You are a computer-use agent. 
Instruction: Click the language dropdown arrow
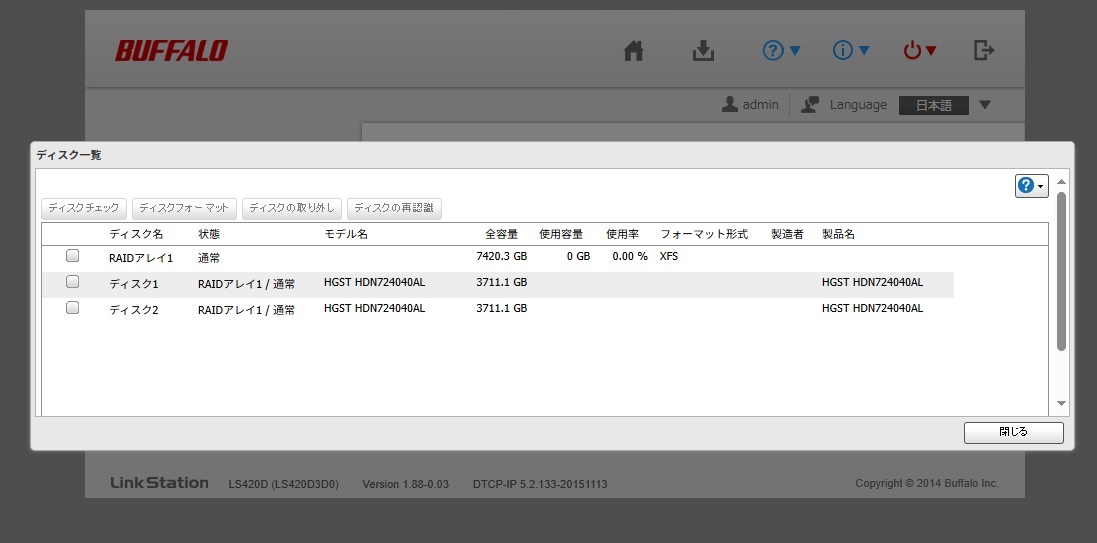(x=985, y=106)
